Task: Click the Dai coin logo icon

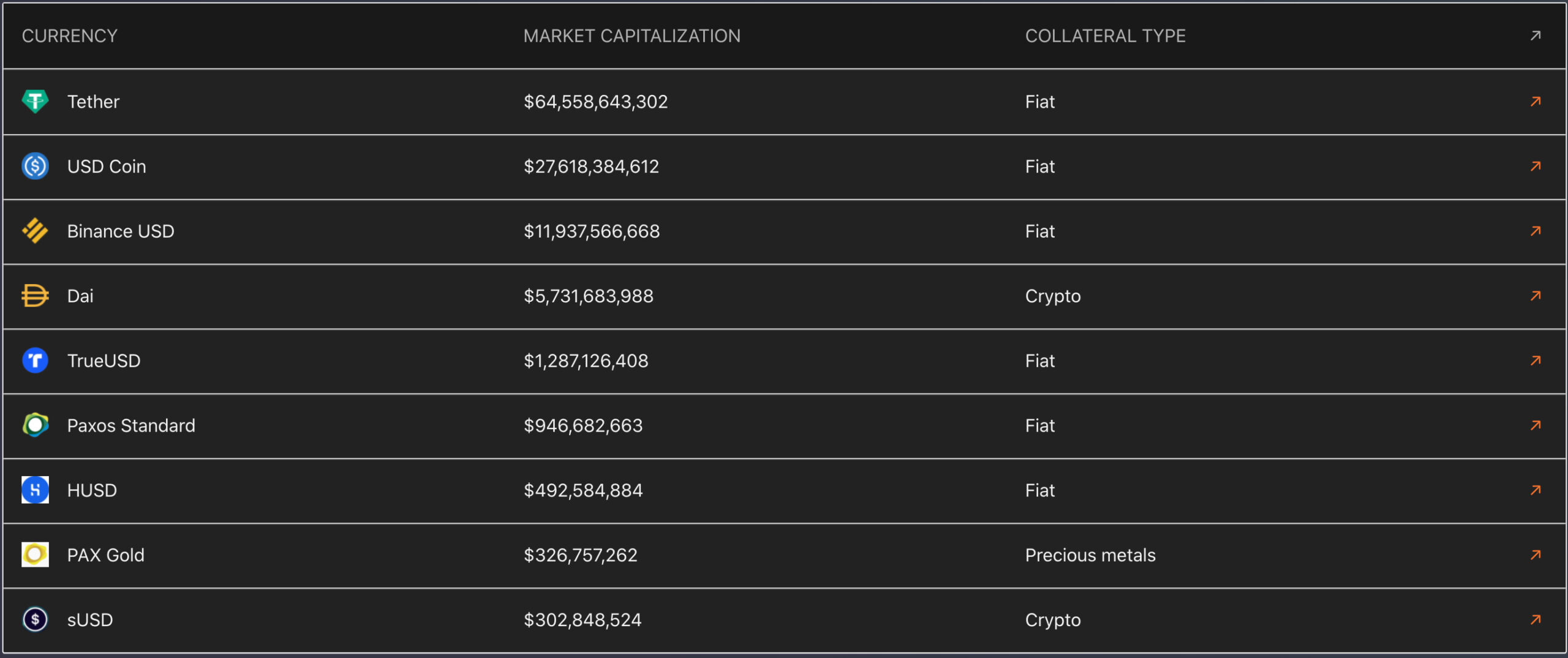Action: pyautogui.click(x=35, y=296)
